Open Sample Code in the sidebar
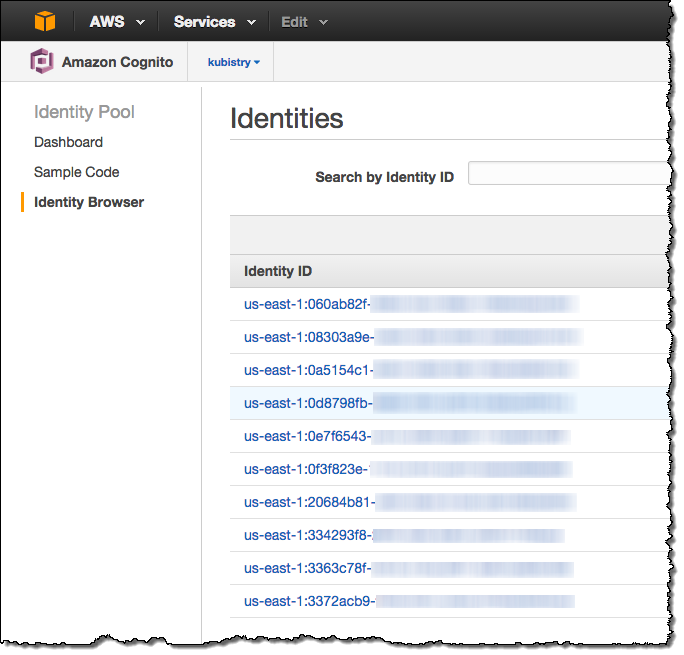 pos(76,172)
